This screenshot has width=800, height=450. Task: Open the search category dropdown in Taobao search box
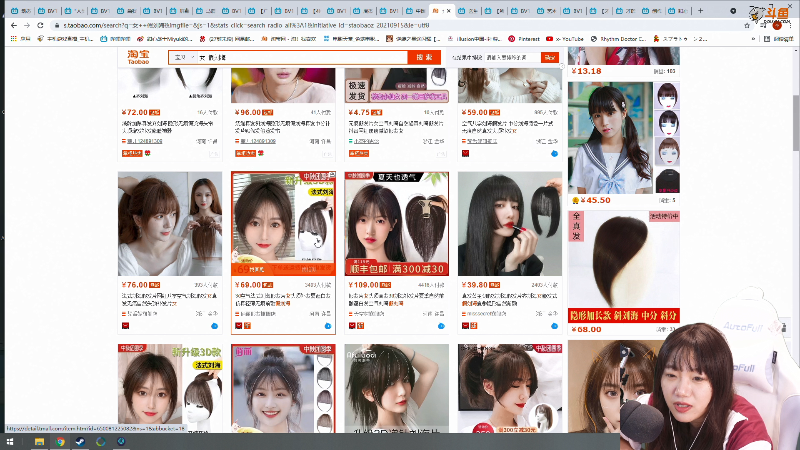coord(184,58)
